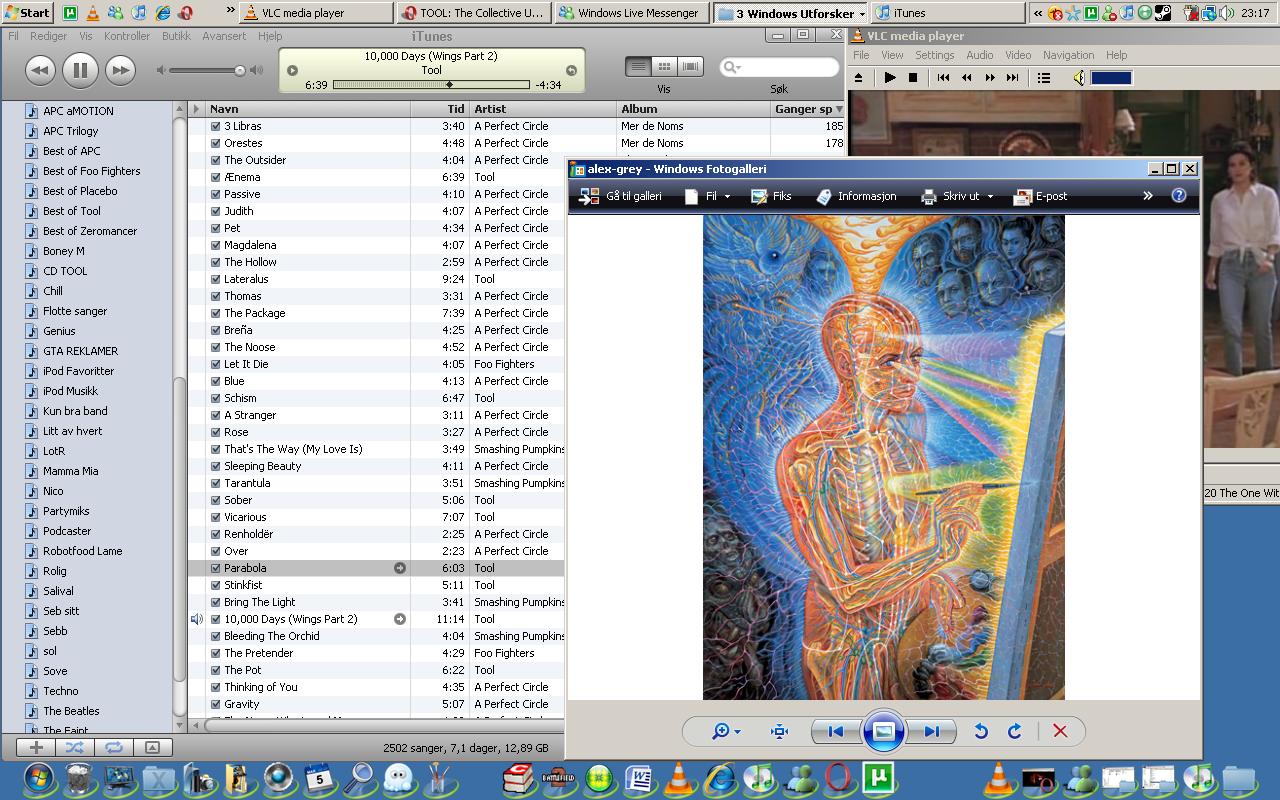Screen dimensions: 1280x800
Task: Open VLC Navigation menu
Action: [x=1068, y=55]
